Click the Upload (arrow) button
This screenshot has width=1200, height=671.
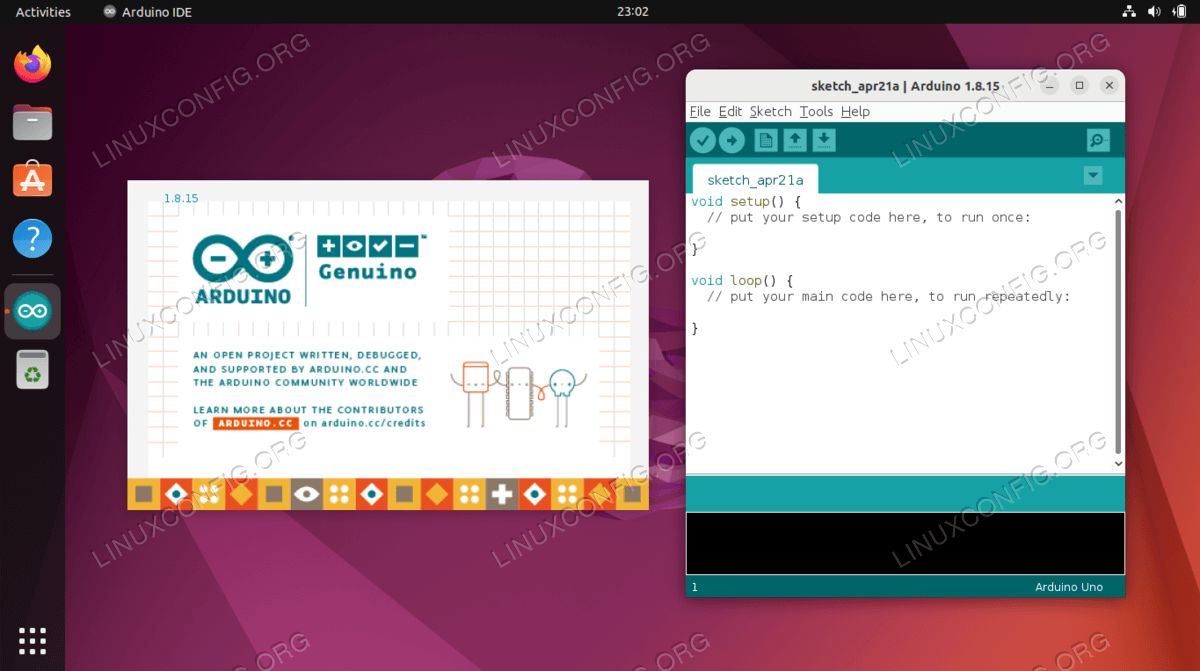[732, 140]
